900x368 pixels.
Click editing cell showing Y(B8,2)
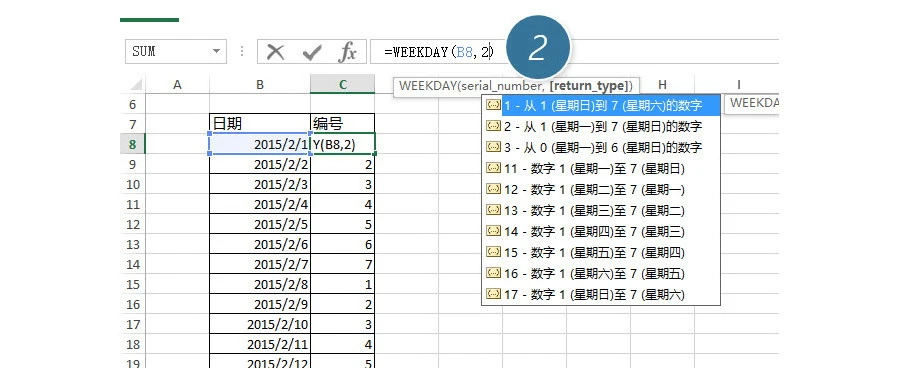[x=343, y=144]
